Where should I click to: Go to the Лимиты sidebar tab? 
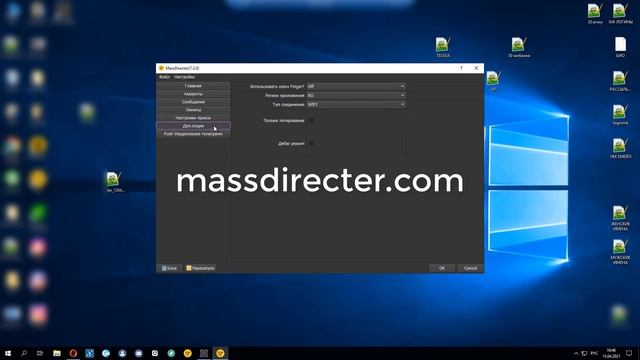[193, 110]
